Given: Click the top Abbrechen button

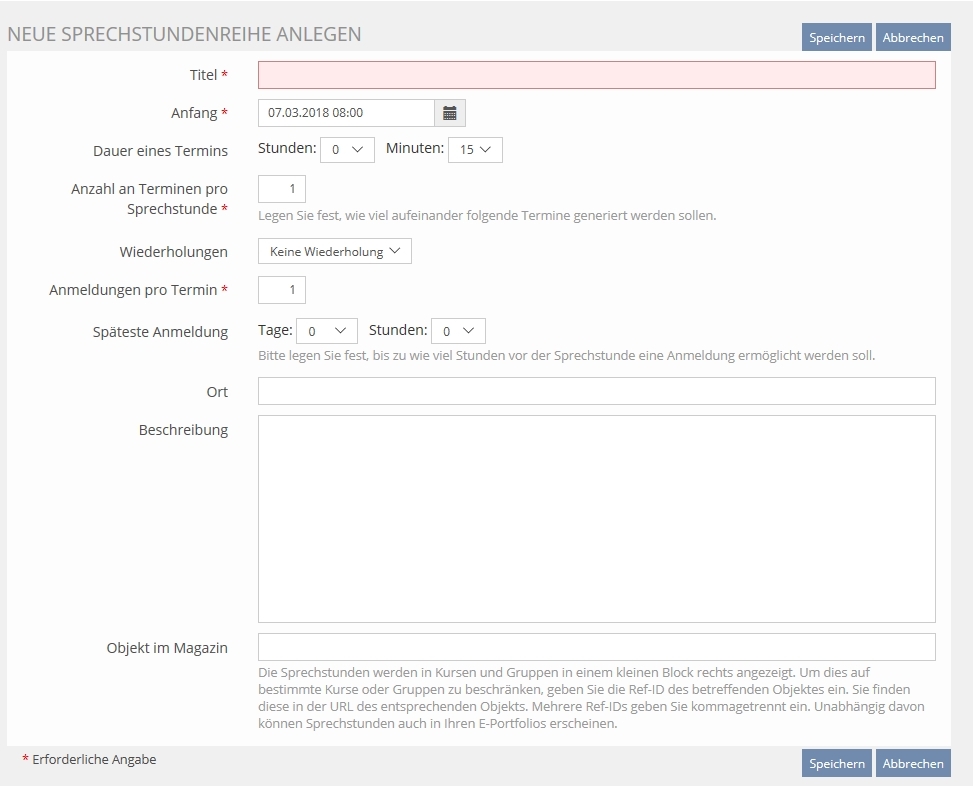Looking at the screenshot, I should point(912,37).
